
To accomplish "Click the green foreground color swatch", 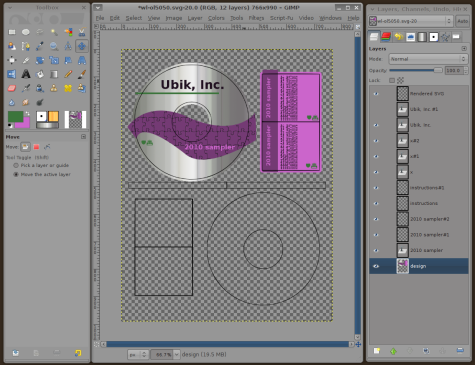I will (x=15, y=117).
